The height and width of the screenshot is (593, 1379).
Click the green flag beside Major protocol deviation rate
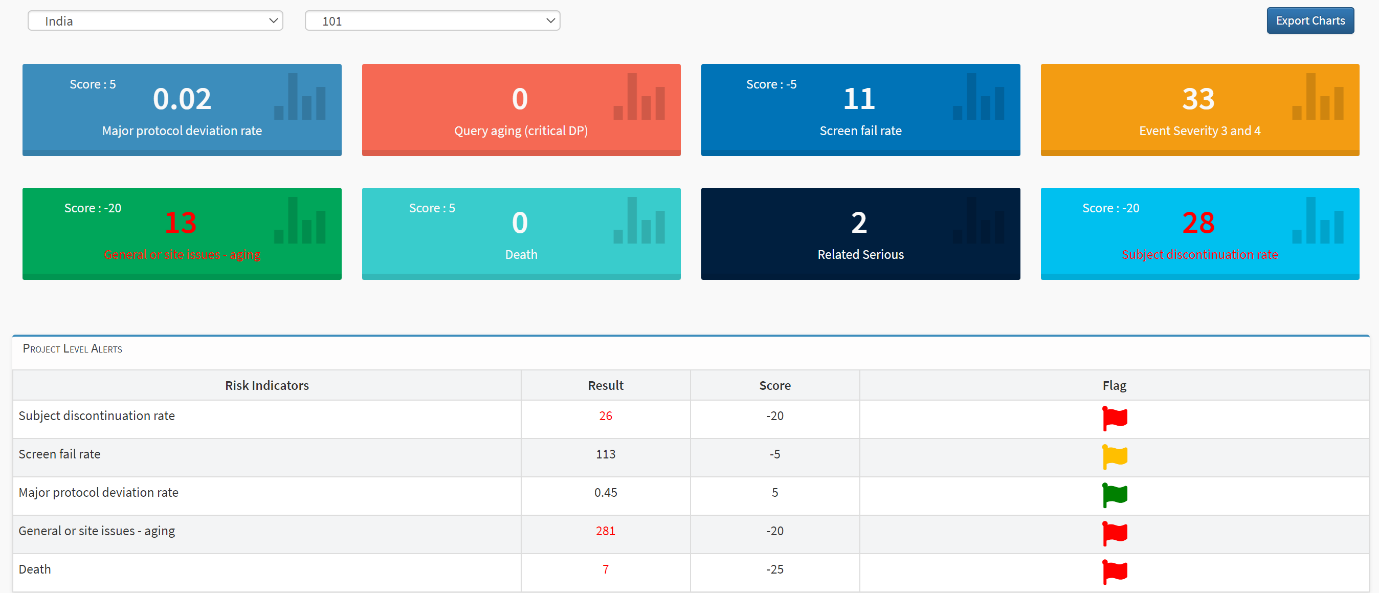pyautogui.click(x=1114, y=495)
